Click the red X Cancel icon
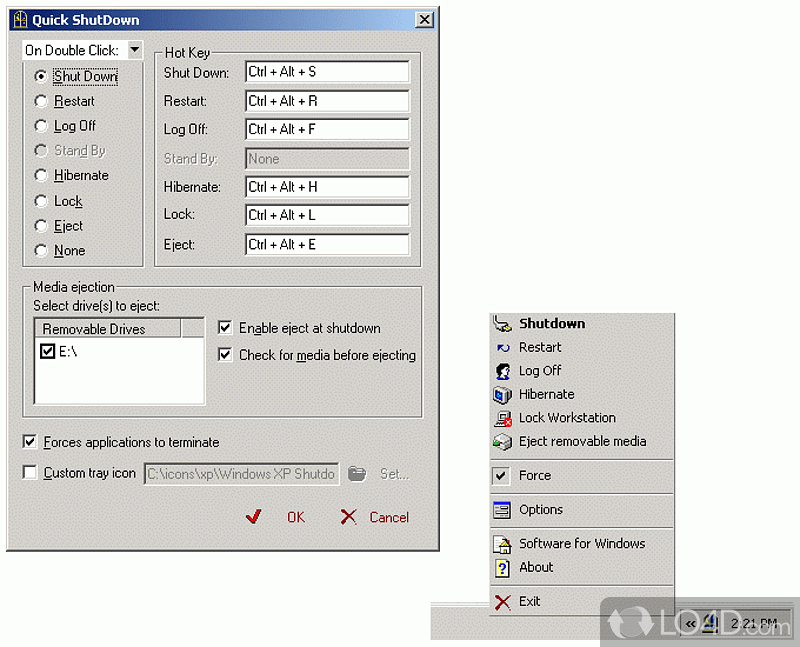 tap(348, 517)
